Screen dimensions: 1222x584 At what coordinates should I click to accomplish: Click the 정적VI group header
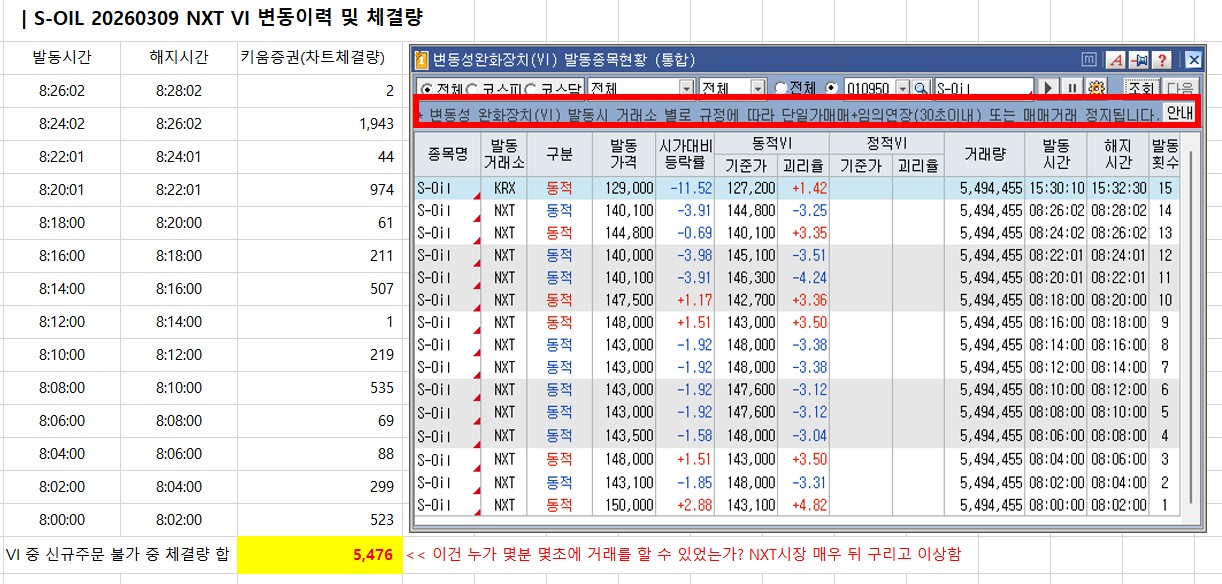[887, 142]
